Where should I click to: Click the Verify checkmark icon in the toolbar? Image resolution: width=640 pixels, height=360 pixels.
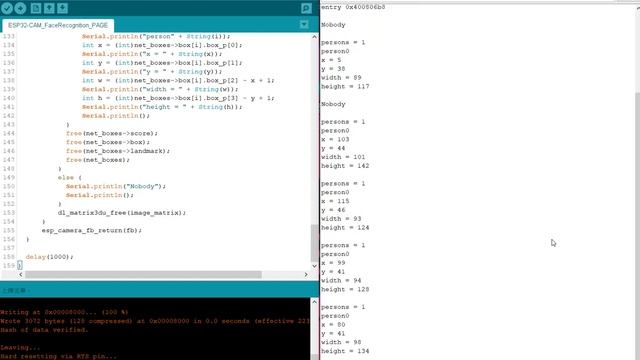[7, 8]
